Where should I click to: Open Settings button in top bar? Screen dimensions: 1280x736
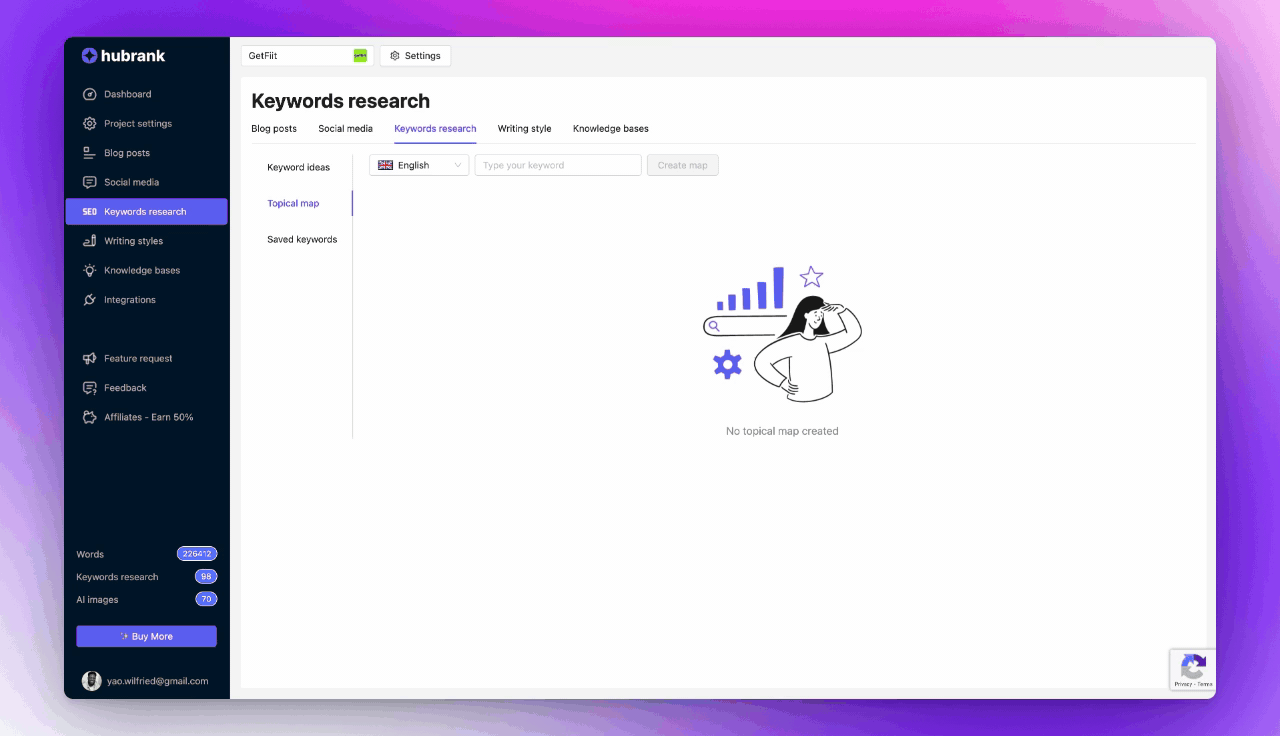pyautogui.click(x=415, y=56)
